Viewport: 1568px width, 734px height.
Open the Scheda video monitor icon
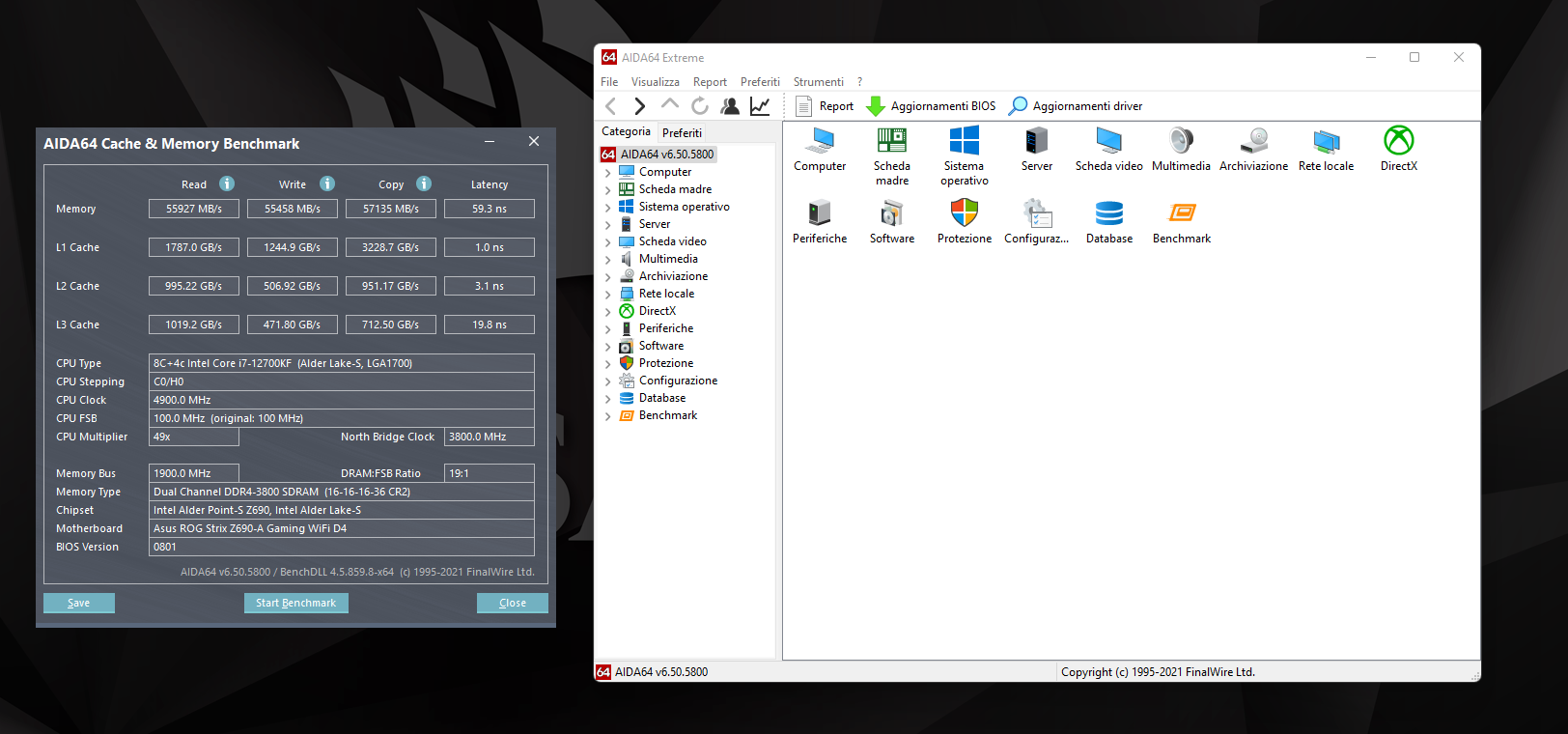click(x=1109, y=141)
